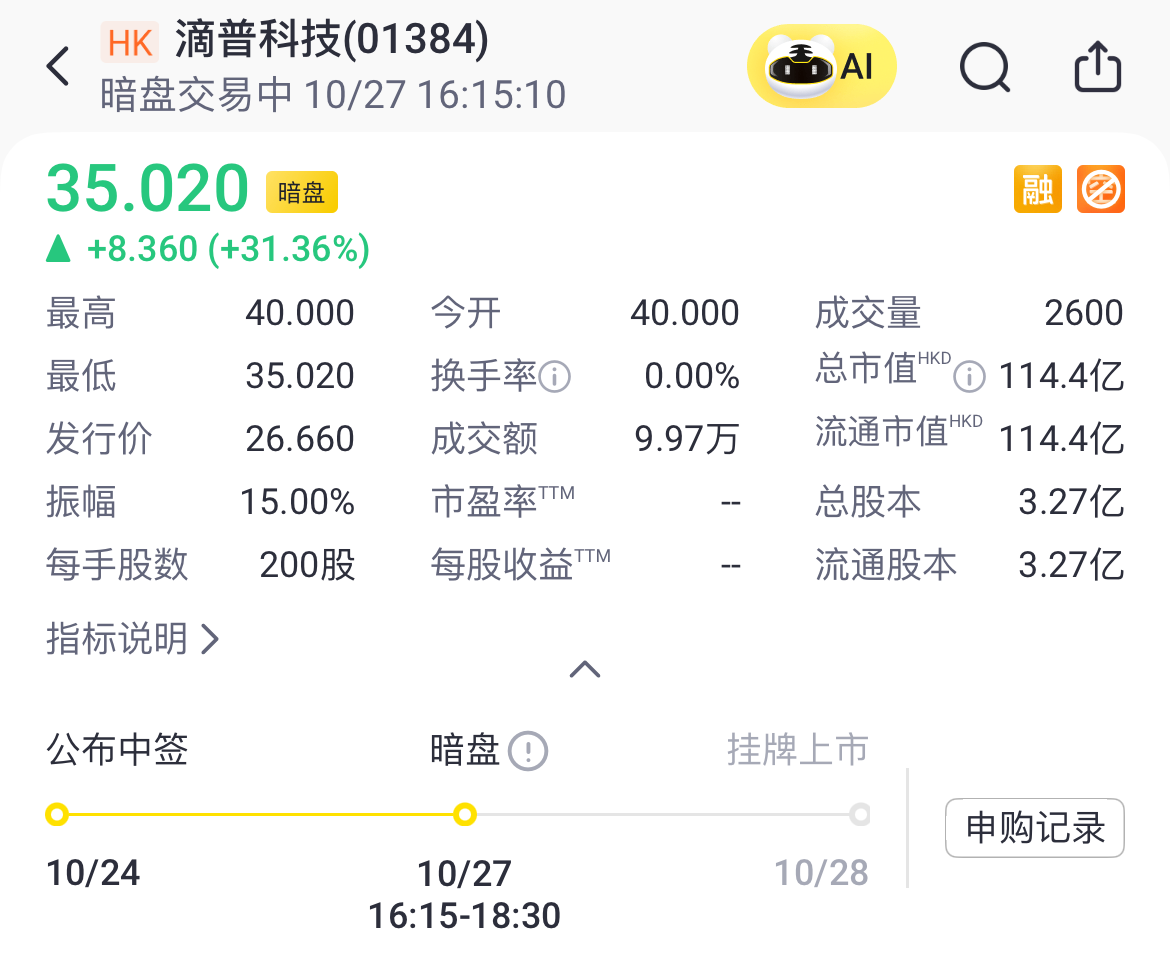
Task: Tap the 每手股数 value 200股
Action: (x=307, y=565)
